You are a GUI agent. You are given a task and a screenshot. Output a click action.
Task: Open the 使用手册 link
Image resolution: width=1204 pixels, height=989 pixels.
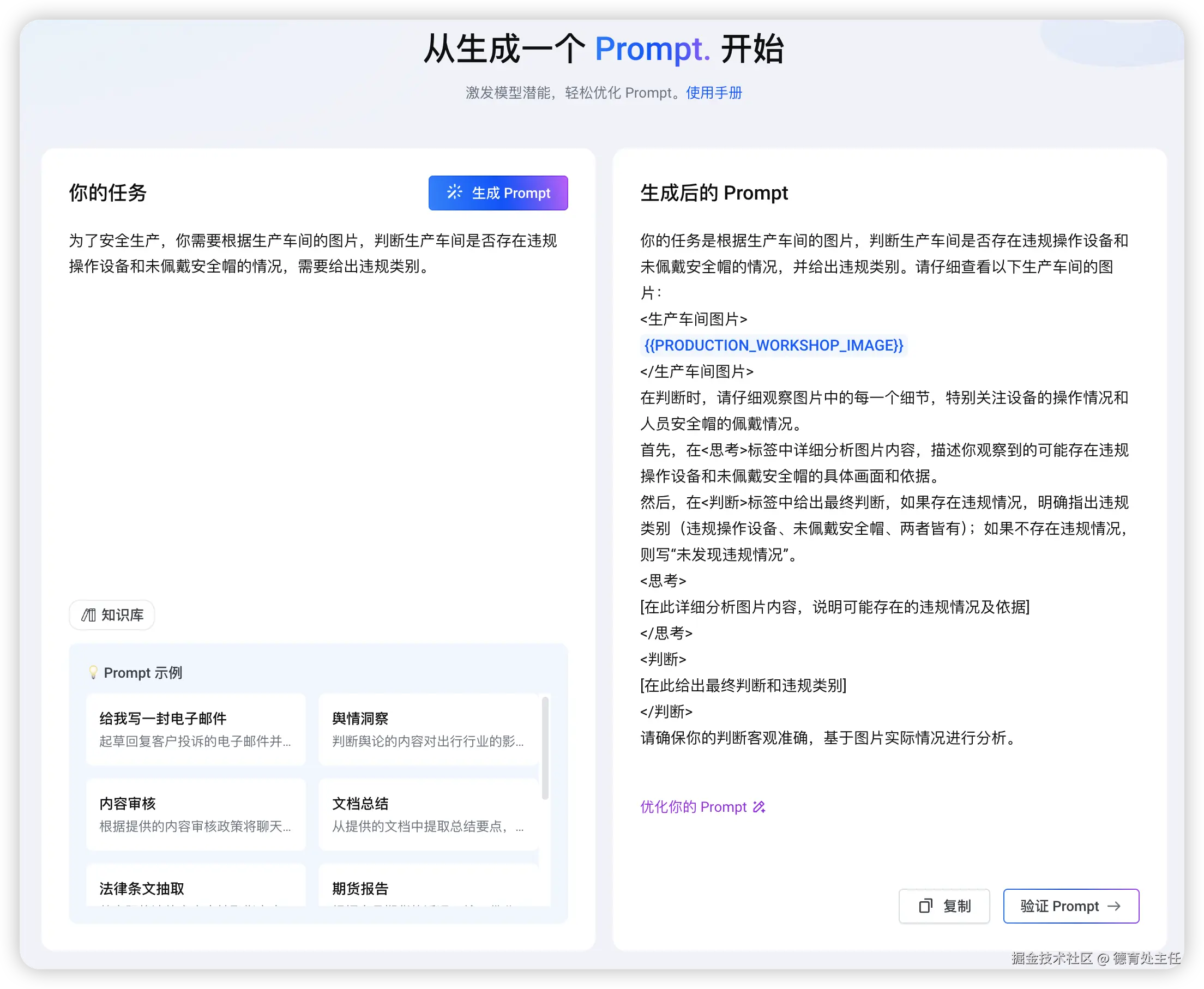713,93
